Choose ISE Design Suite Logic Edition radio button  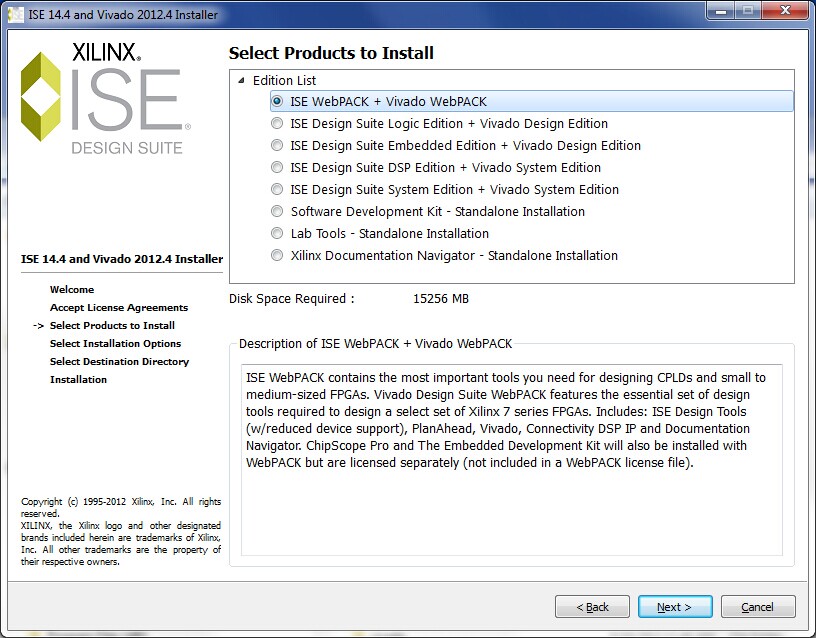tap(277, 124)
